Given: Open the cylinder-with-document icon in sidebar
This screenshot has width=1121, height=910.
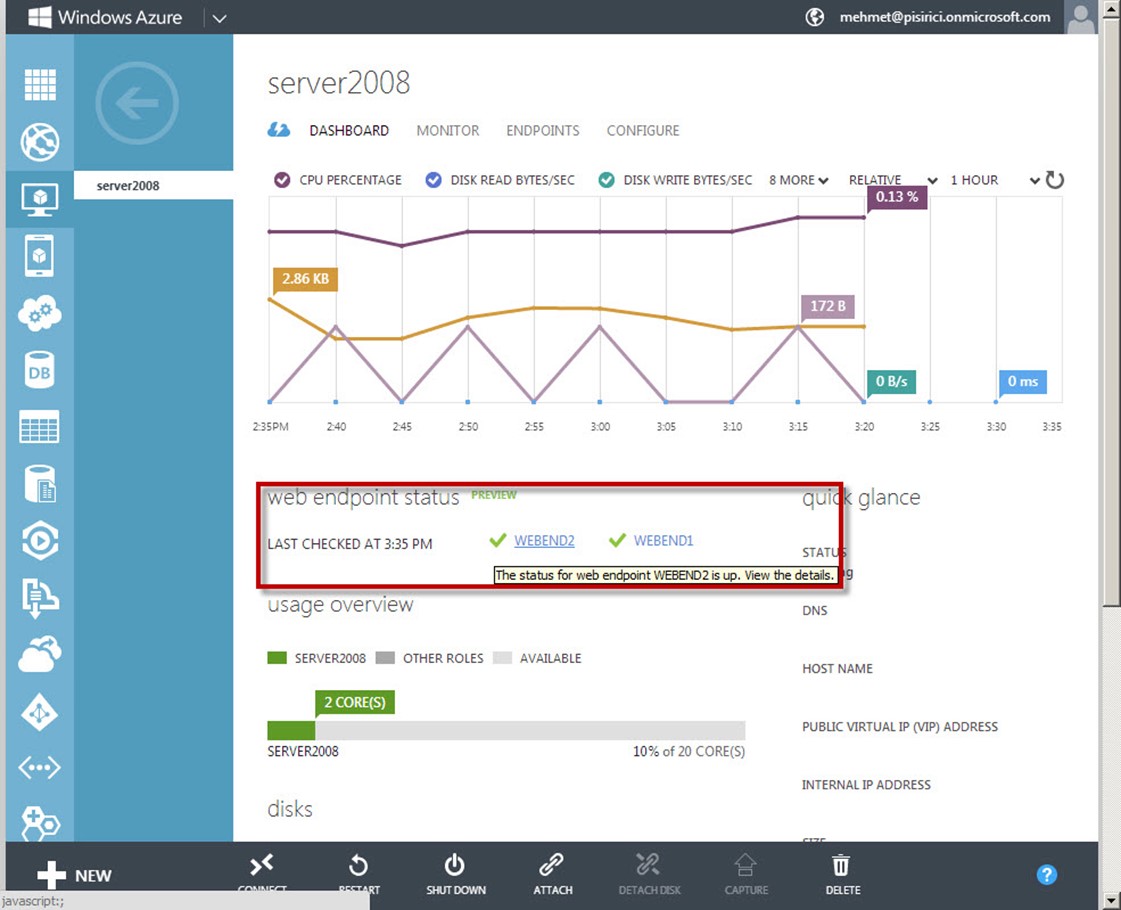Looking at the screenshot, I should 40,484.
